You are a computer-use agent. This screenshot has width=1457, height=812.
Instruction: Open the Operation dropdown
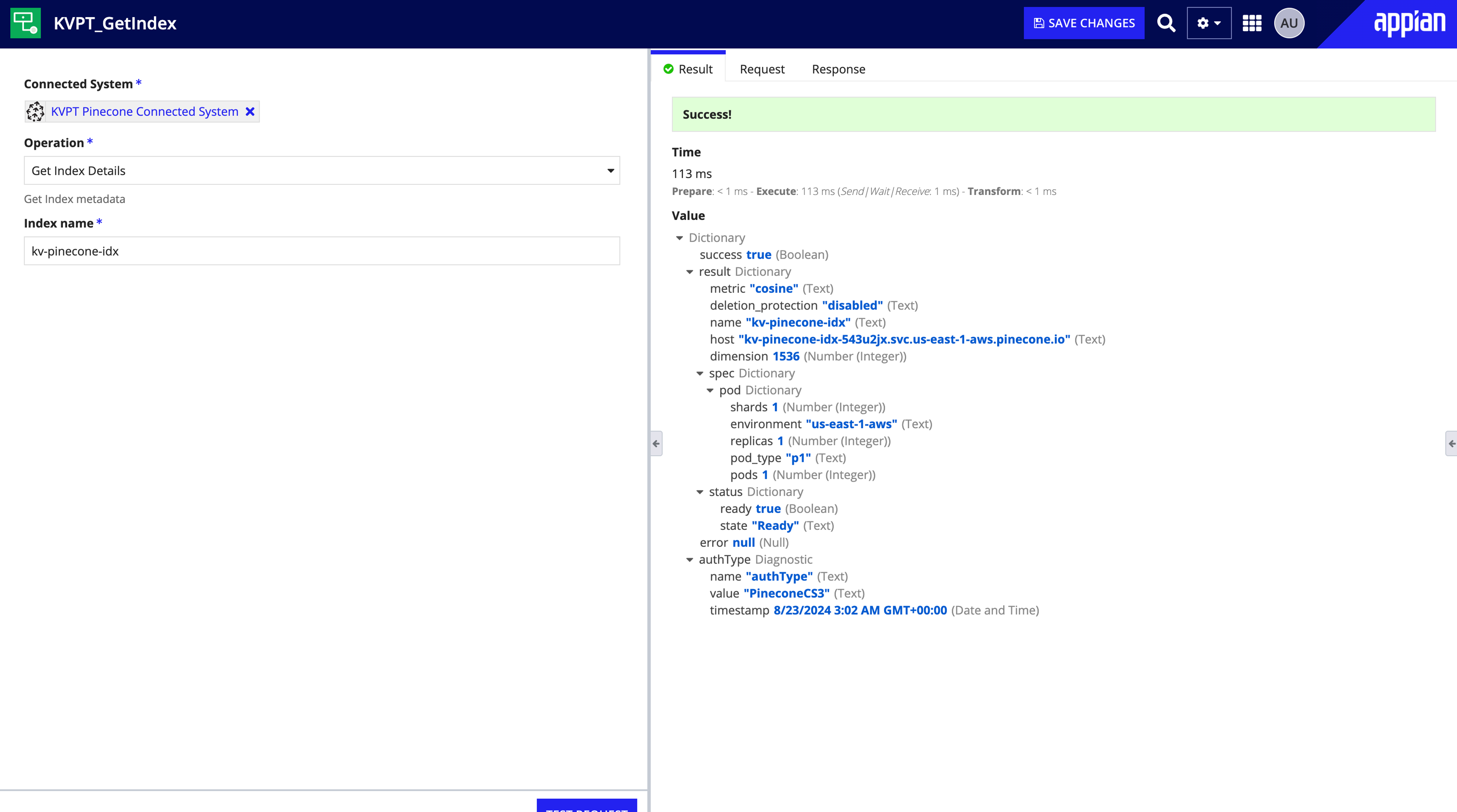(x=322, y=170)
